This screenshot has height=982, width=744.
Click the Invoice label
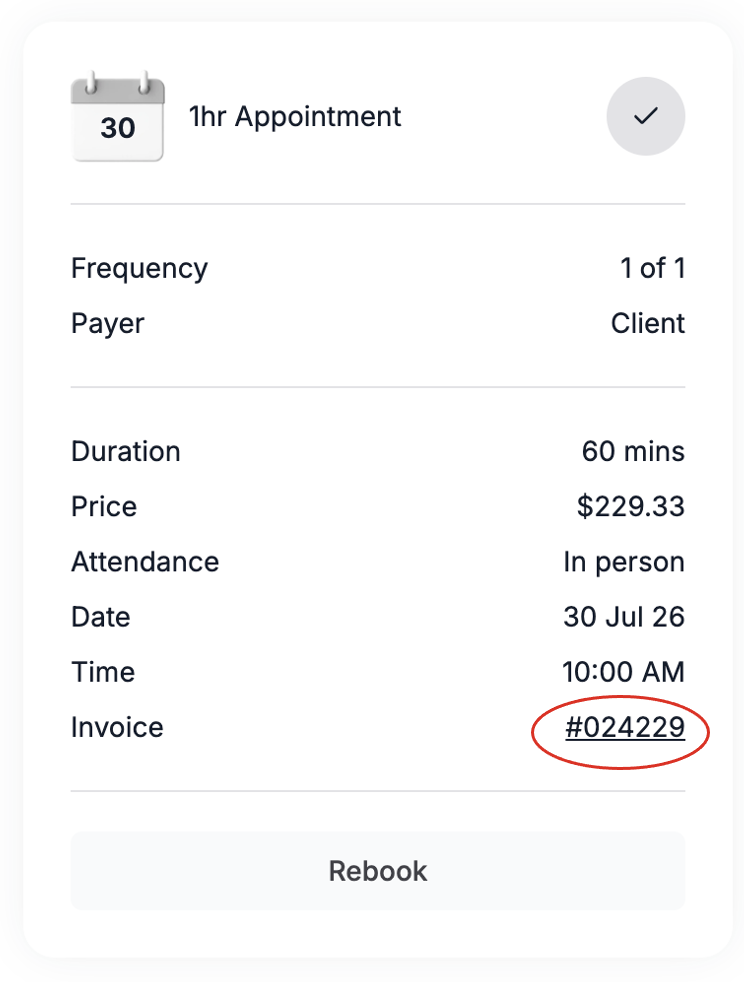point(117,728)
